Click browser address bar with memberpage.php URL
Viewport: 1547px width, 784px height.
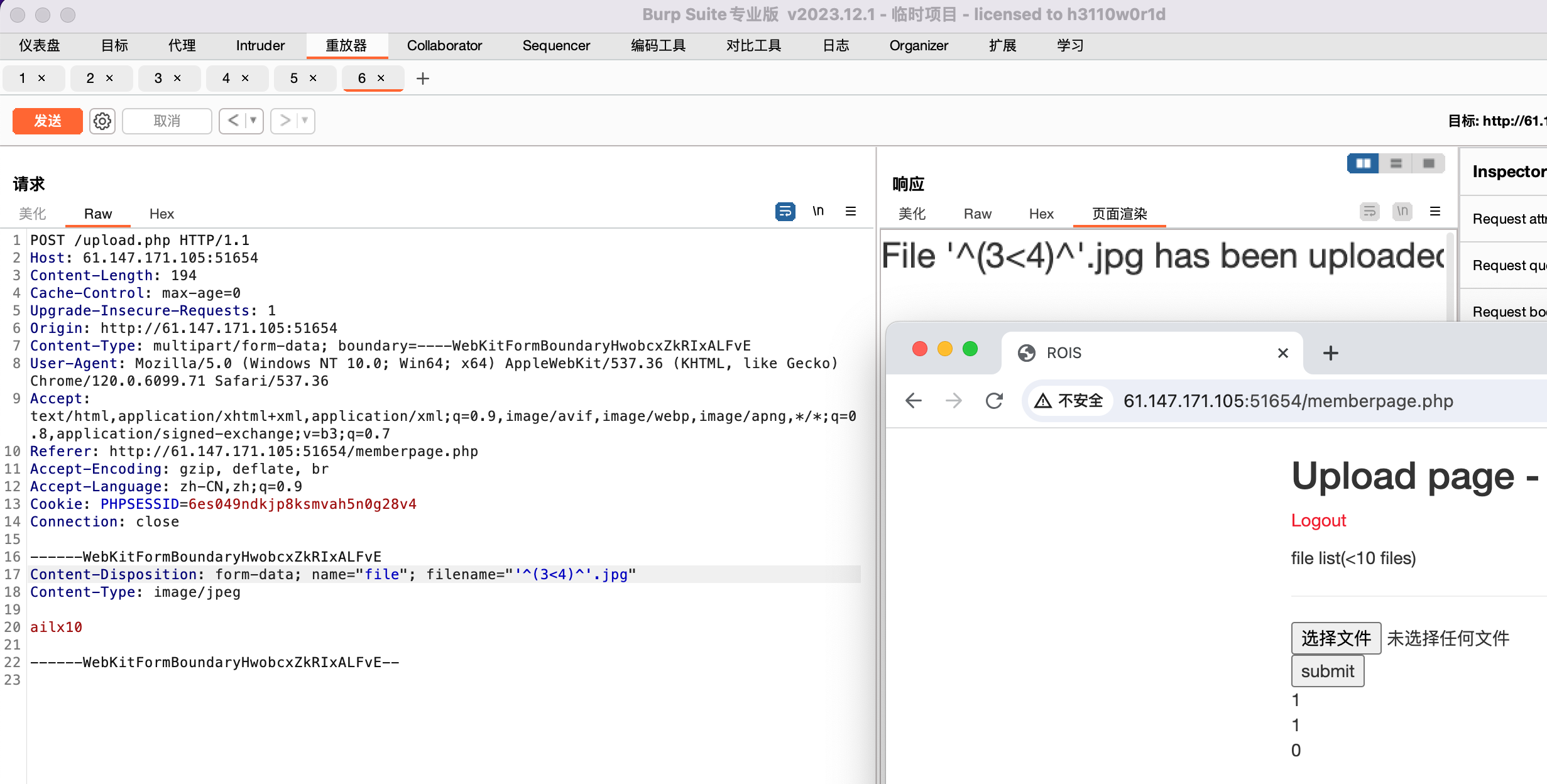(1288, 401)
